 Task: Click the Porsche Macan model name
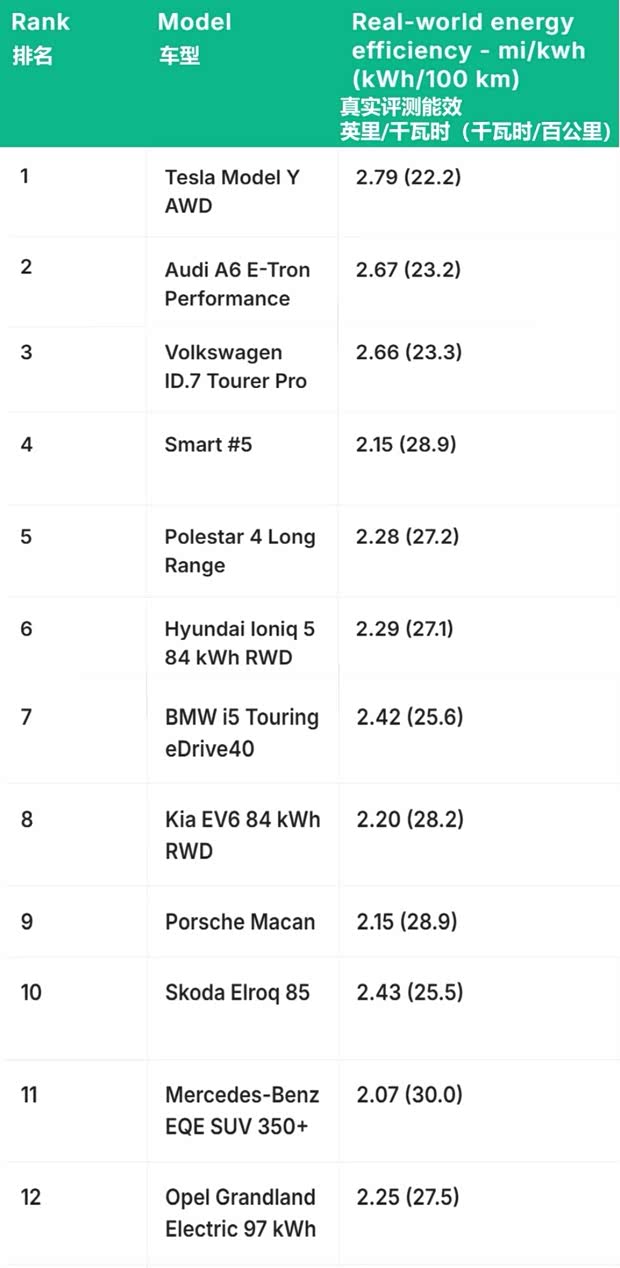(239, 922)
